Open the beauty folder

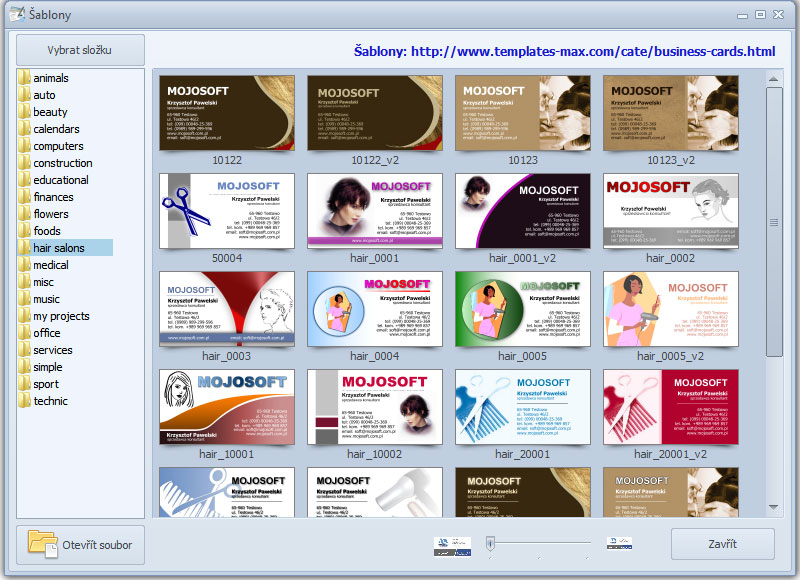click(x=50, y=112)
